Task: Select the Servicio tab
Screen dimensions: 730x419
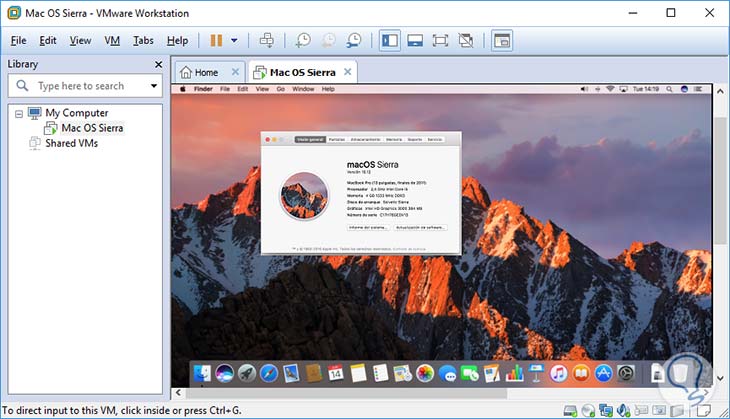Action: pos(434,139)
